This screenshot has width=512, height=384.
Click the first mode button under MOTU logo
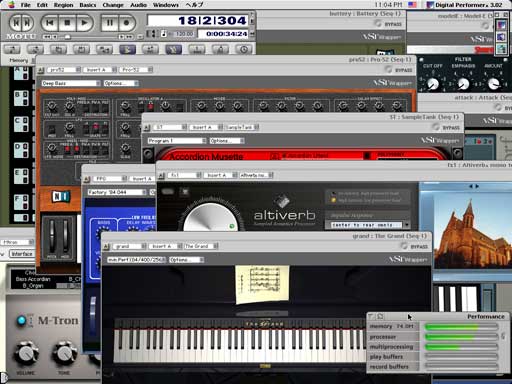pos(12,50)
